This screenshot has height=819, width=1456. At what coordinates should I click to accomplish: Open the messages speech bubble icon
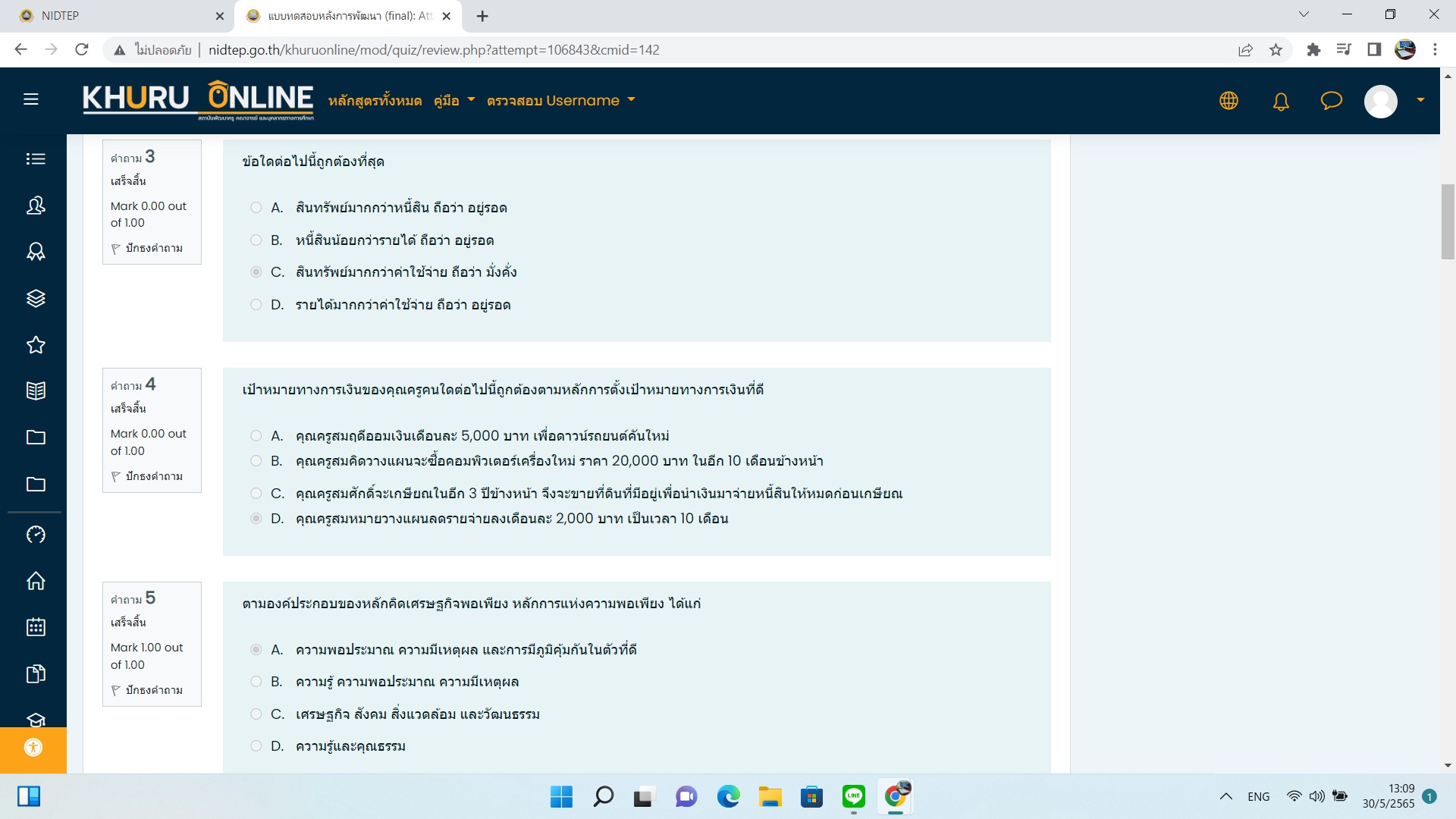(1331, 101)
